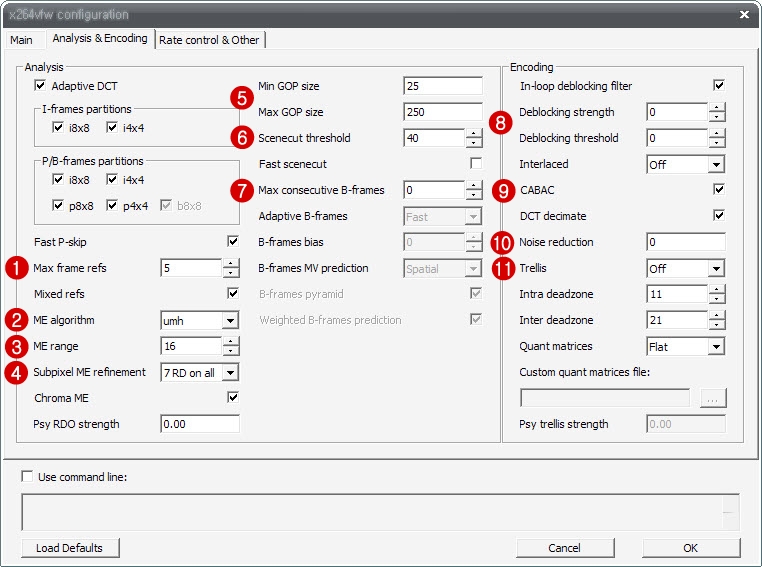The image size is (762, 567).
Task: Open the Subpixel ME refinement dropdown
Action: (230, 373)
